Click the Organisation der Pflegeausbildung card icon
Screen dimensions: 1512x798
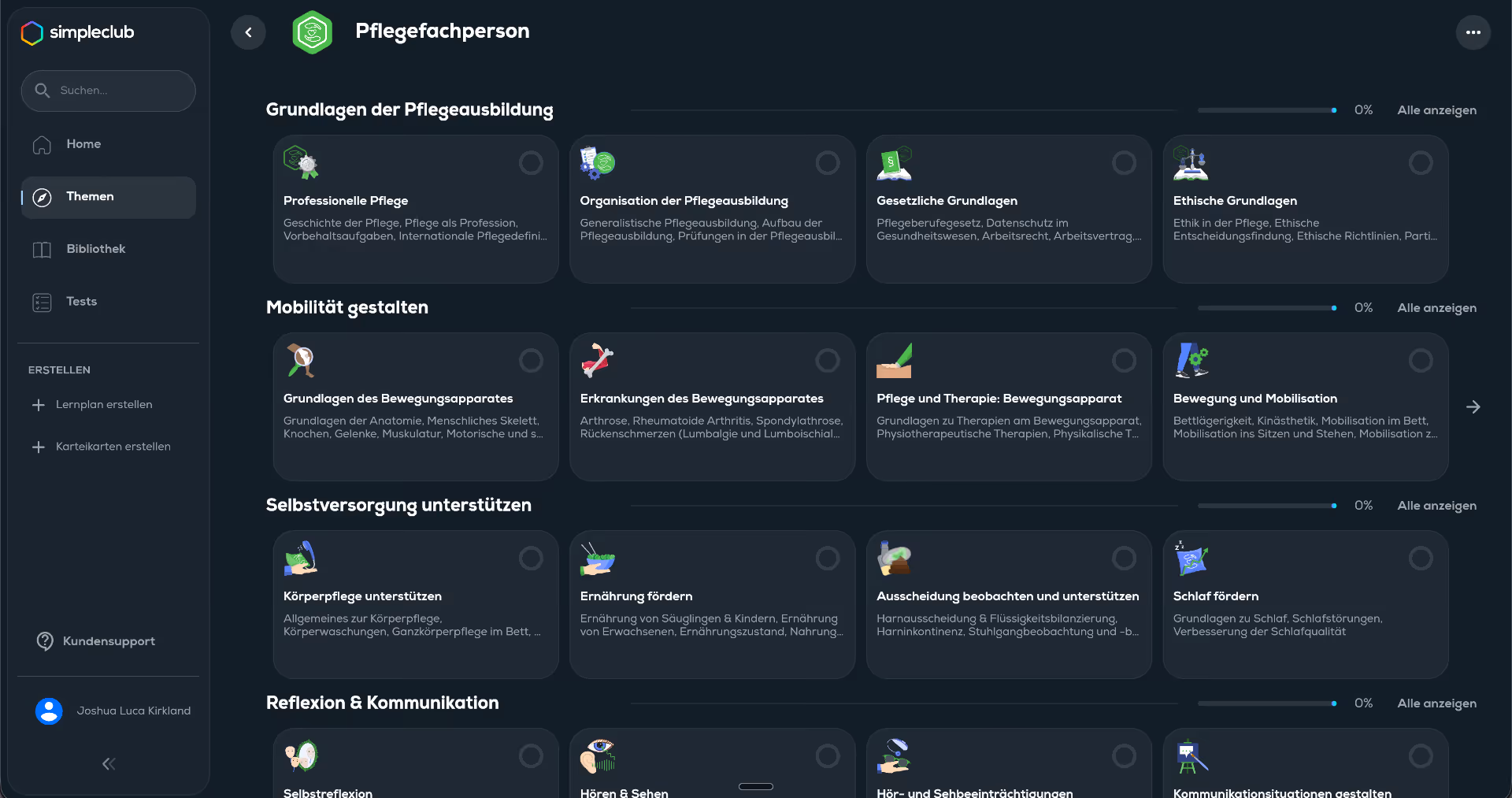point(598,163)
